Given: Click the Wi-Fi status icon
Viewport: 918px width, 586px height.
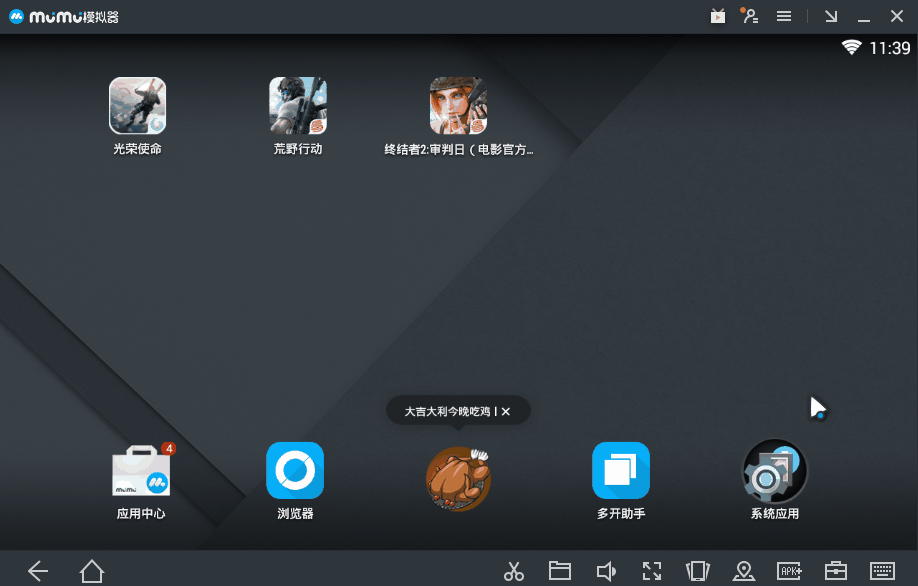Looking at the screenshot, I should pyautogui.click(x=851, y=47).
